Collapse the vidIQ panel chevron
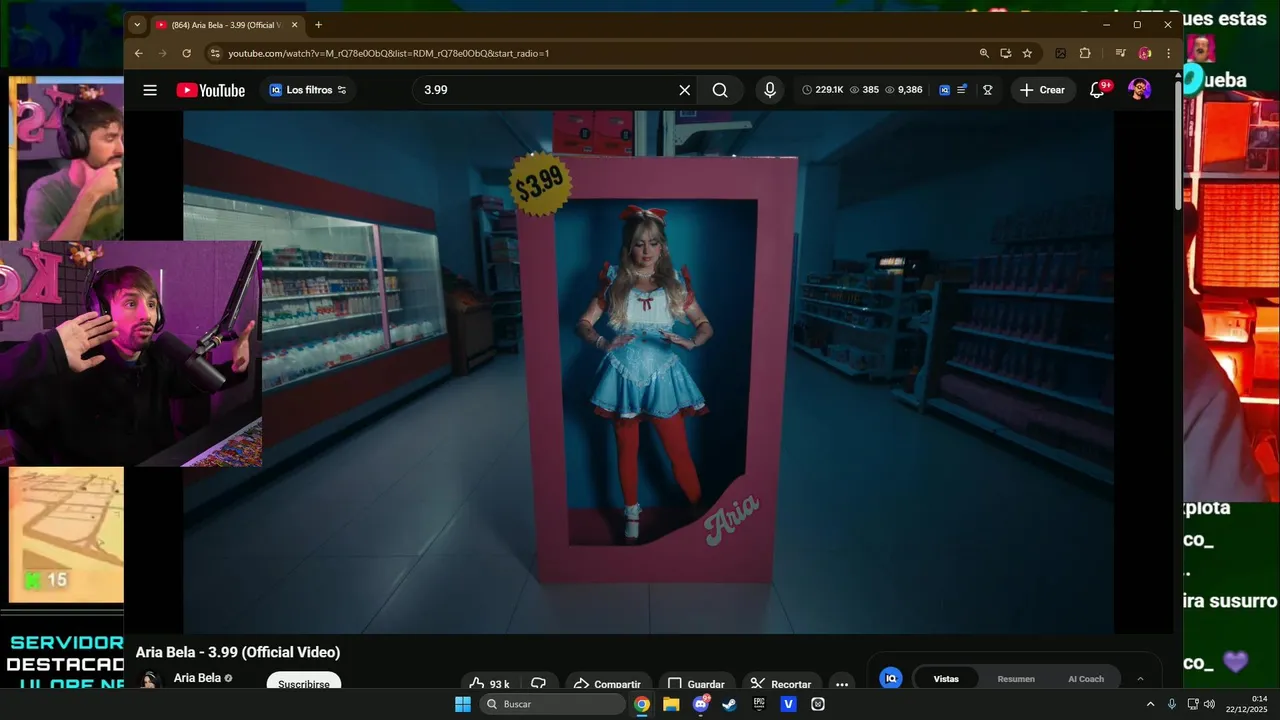The height and width of the screenshot is (720, 1280). (x=1140, y=678)
